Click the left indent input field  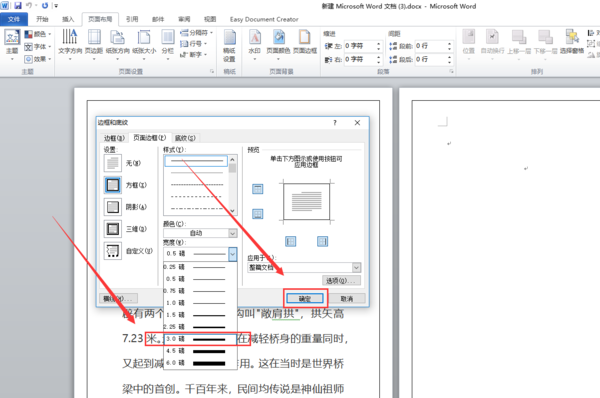362,46
